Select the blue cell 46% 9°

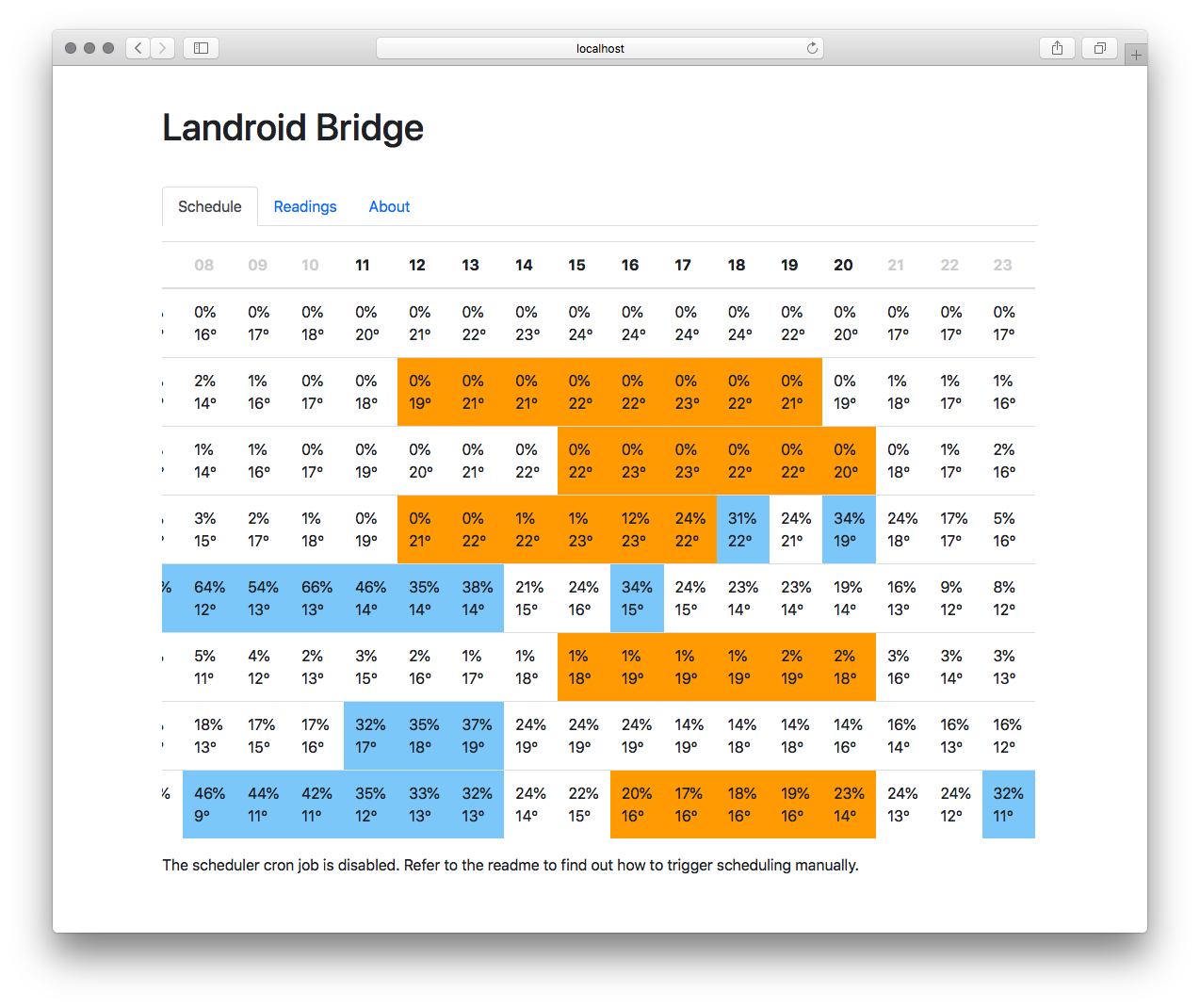pyautogui.click(x=209, y=805)
